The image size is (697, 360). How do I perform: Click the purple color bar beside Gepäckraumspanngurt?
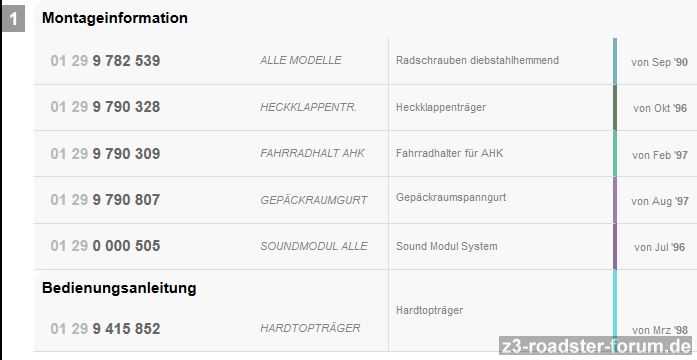click(x=615, y=200)
